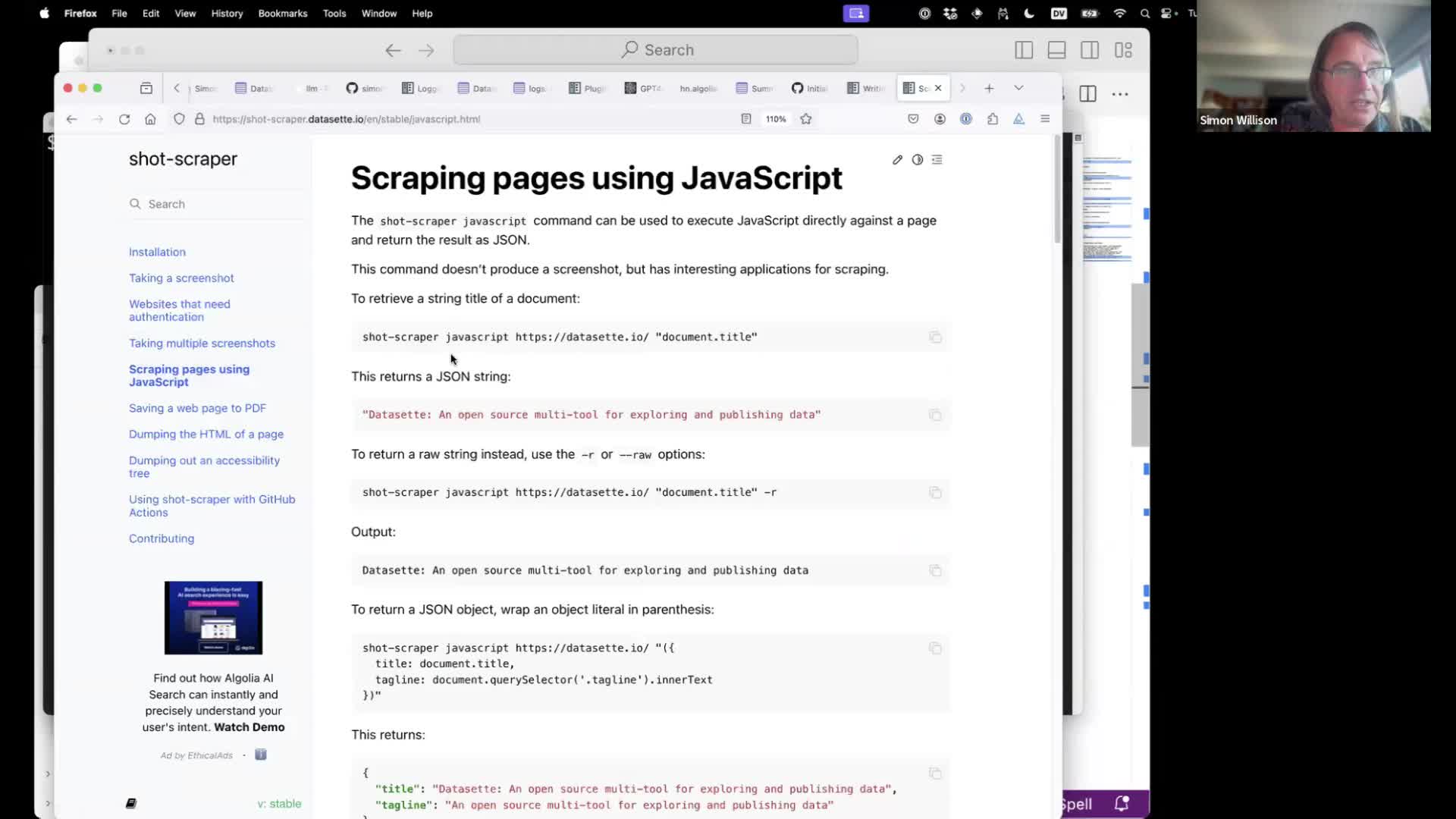The height and width of the screenshot is (819, 1456).
Task: Open Firefox account icon
Action: point(940,119)
